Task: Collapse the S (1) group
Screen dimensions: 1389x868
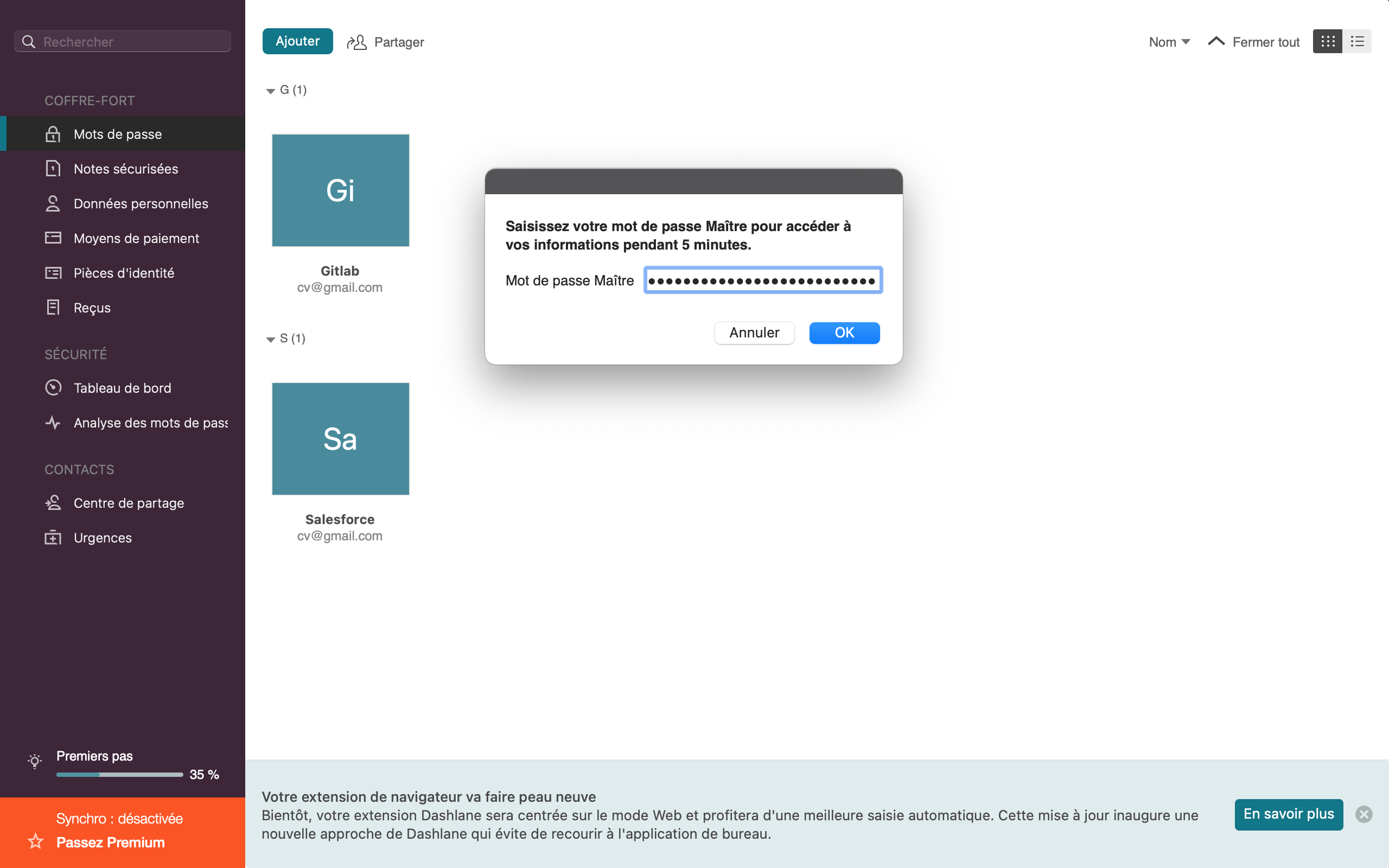Action: point(270,339)
